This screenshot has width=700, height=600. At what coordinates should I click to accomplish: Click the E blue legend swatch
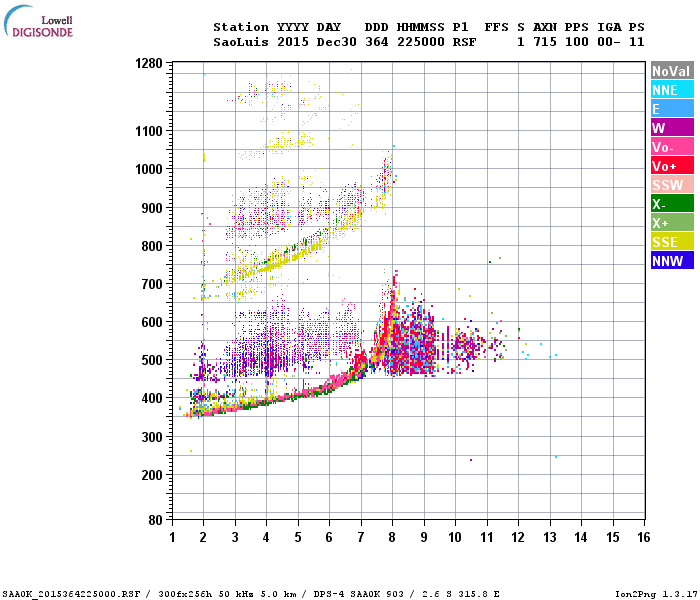pos(672,109)
